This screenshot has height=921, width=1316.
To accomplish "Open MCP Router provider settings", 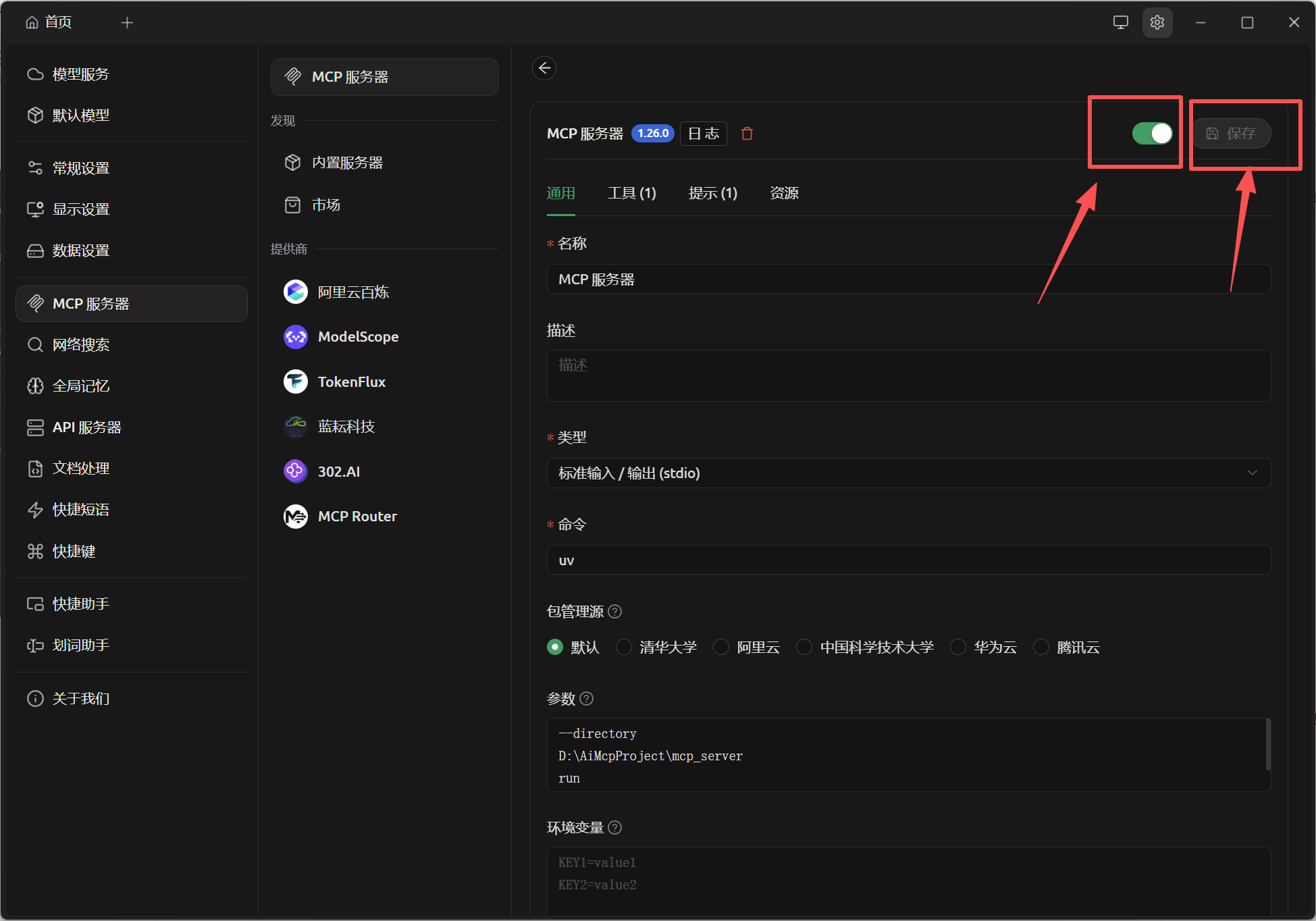I will [357, 516].
